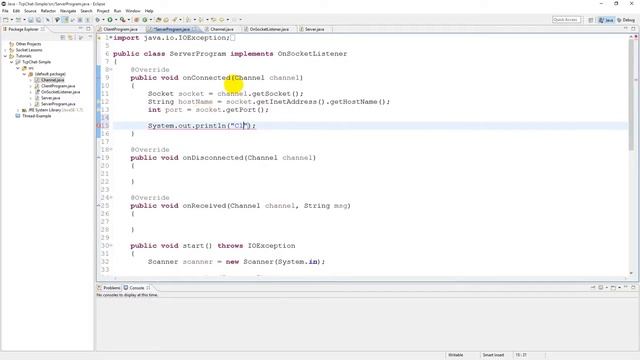
Task: Click the Save All toolbar icon
Action: tap(38, 20)
